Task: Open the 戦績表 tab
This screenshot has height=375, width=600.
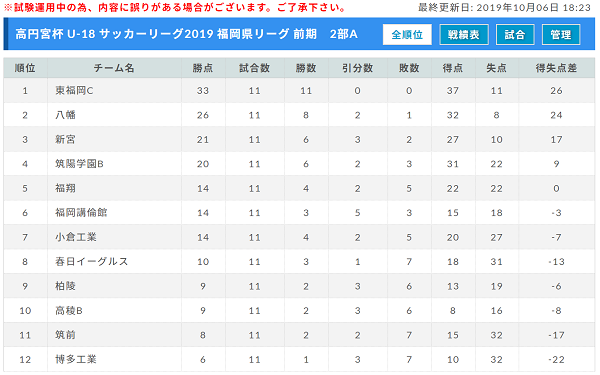Action: point(464,34)
